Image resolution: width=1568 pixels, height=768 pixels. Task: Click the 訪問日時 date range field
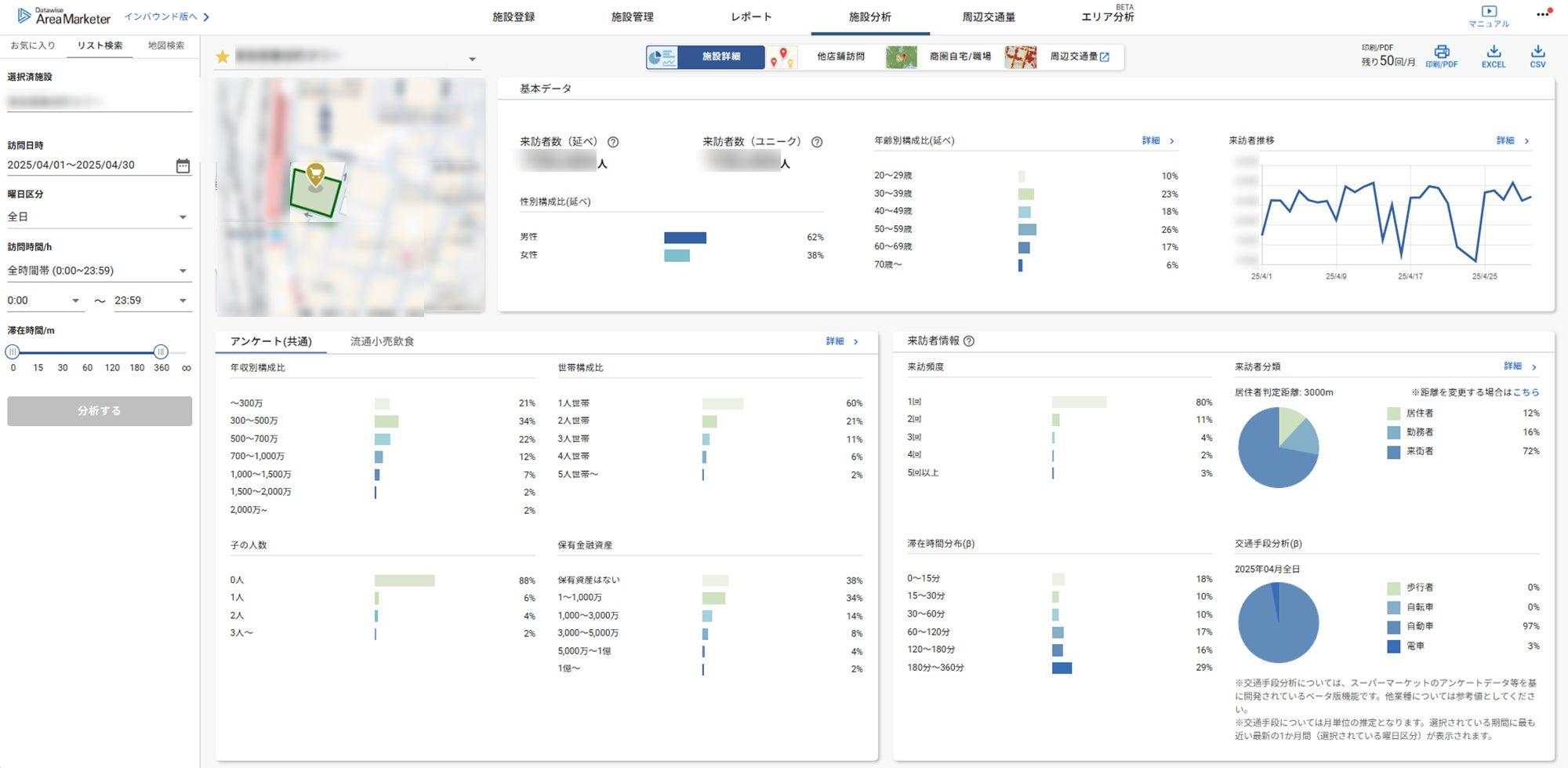tap(100, 166)
